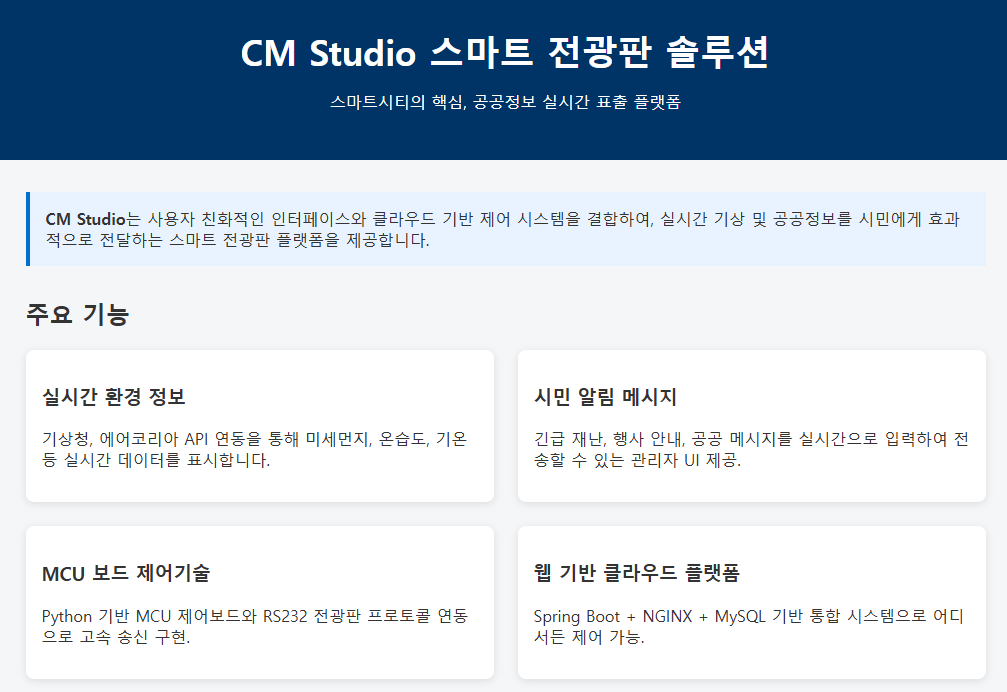Click the word "RS232" in the MCU card
This screenshot has width=1007, height=692.
pos(286,616)
